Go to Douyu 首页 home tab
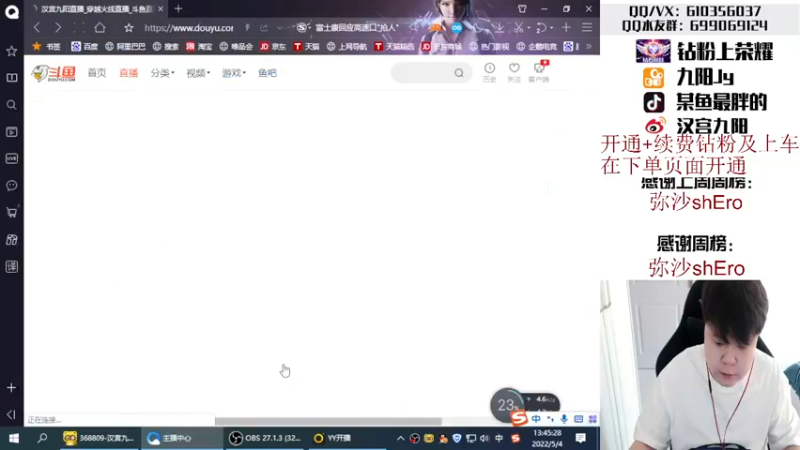The width and height of the screenshot is (800, 450). pyautogui.click(x=96, y=73)
